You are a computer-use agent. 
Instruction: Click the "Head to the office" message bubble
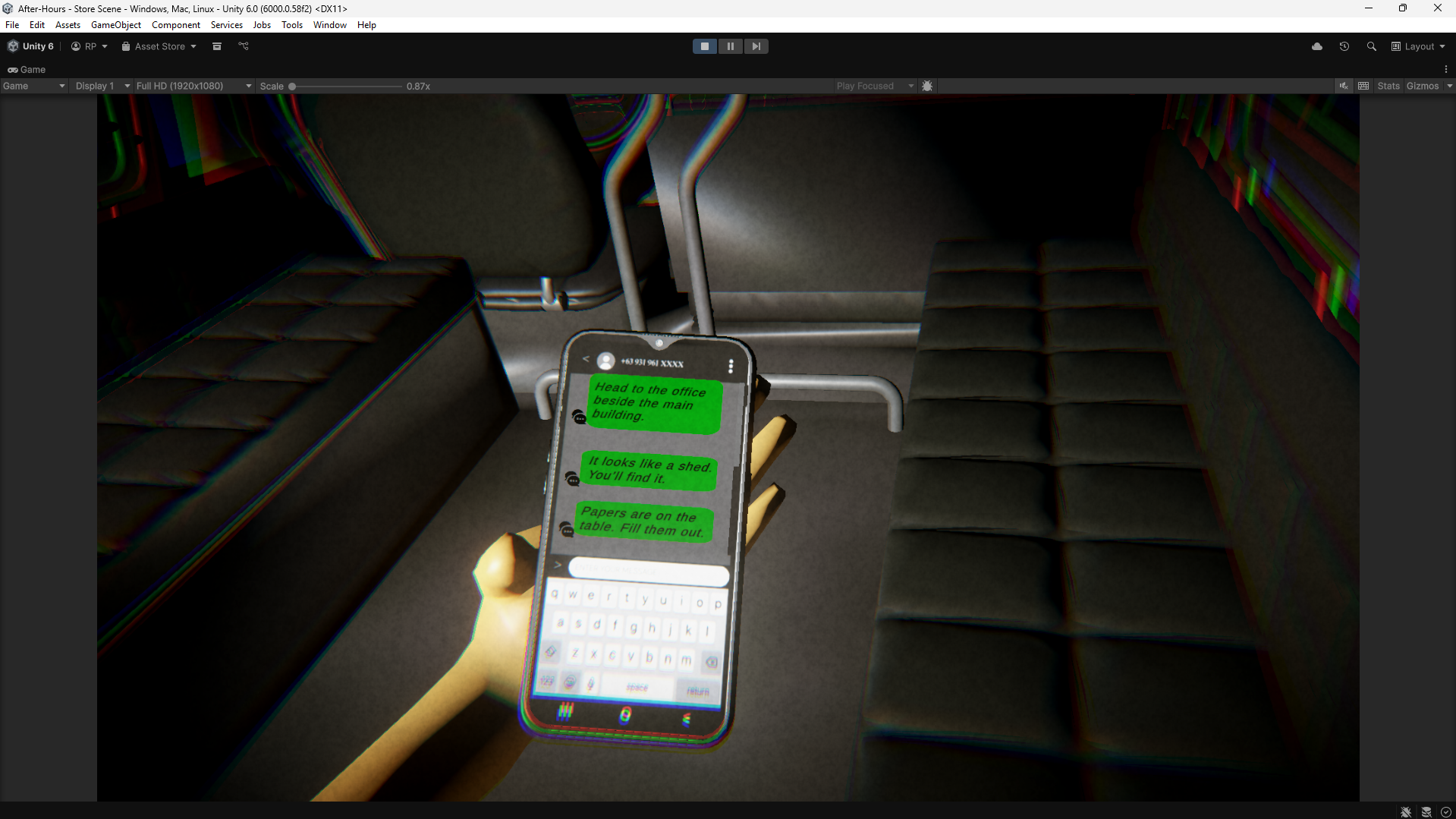(x=655, y=404)
